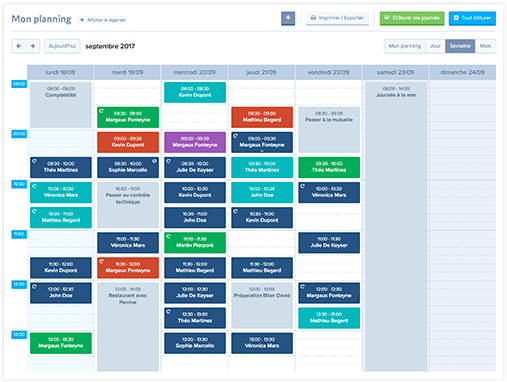Open Wednesday 13:00 Sophie Marcello appointment
This screenshot has height=382, width=507.
click(195, 343)
